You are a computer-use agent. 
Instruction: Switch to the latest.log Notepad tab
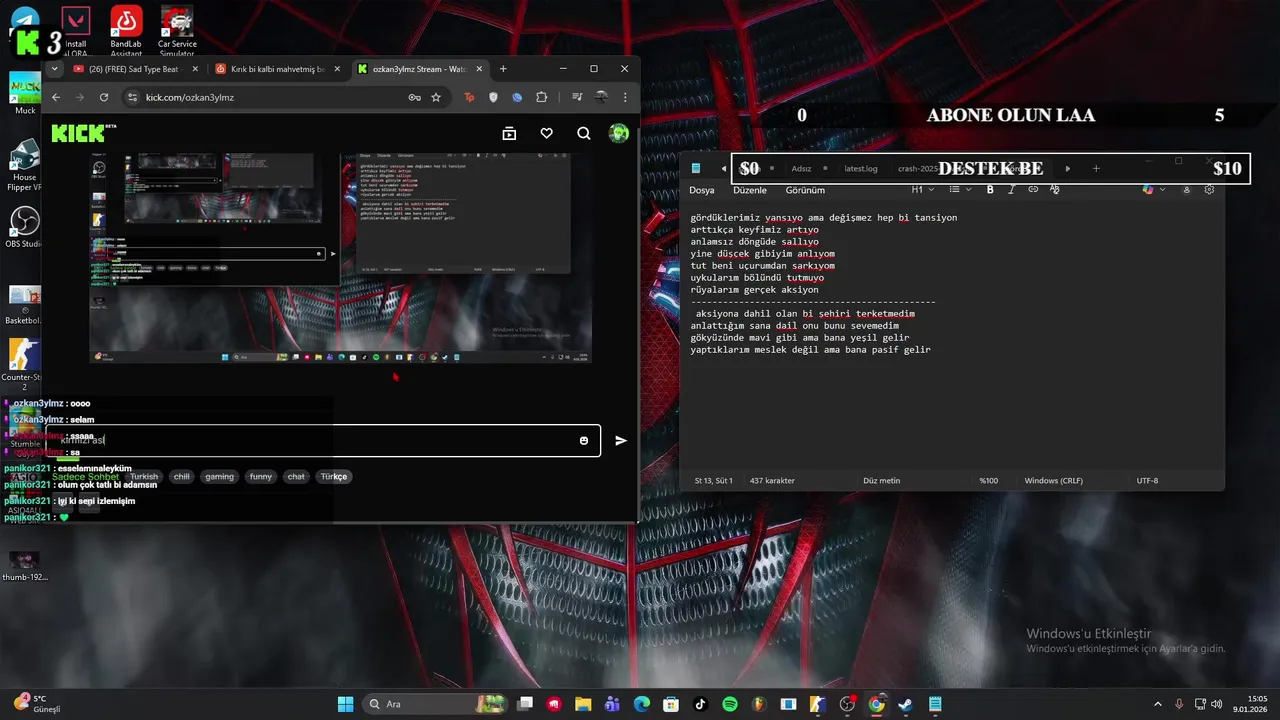[860, 168]
